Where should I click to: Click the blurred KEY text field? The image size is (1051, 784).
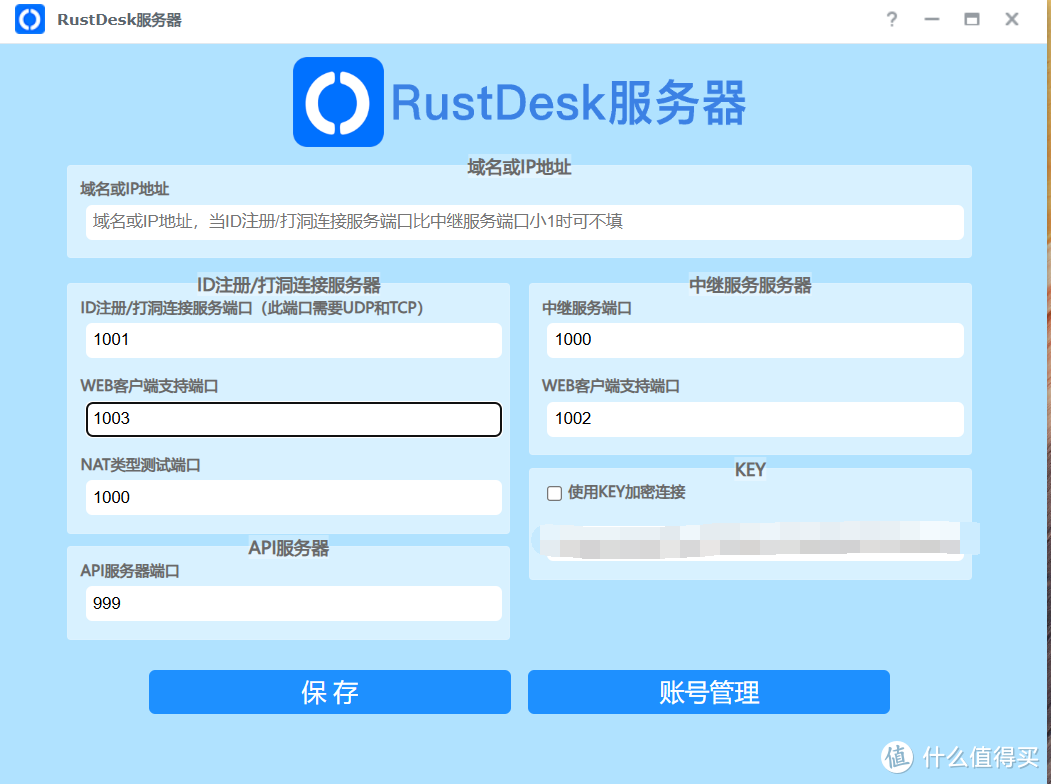[x=755, y=543]
